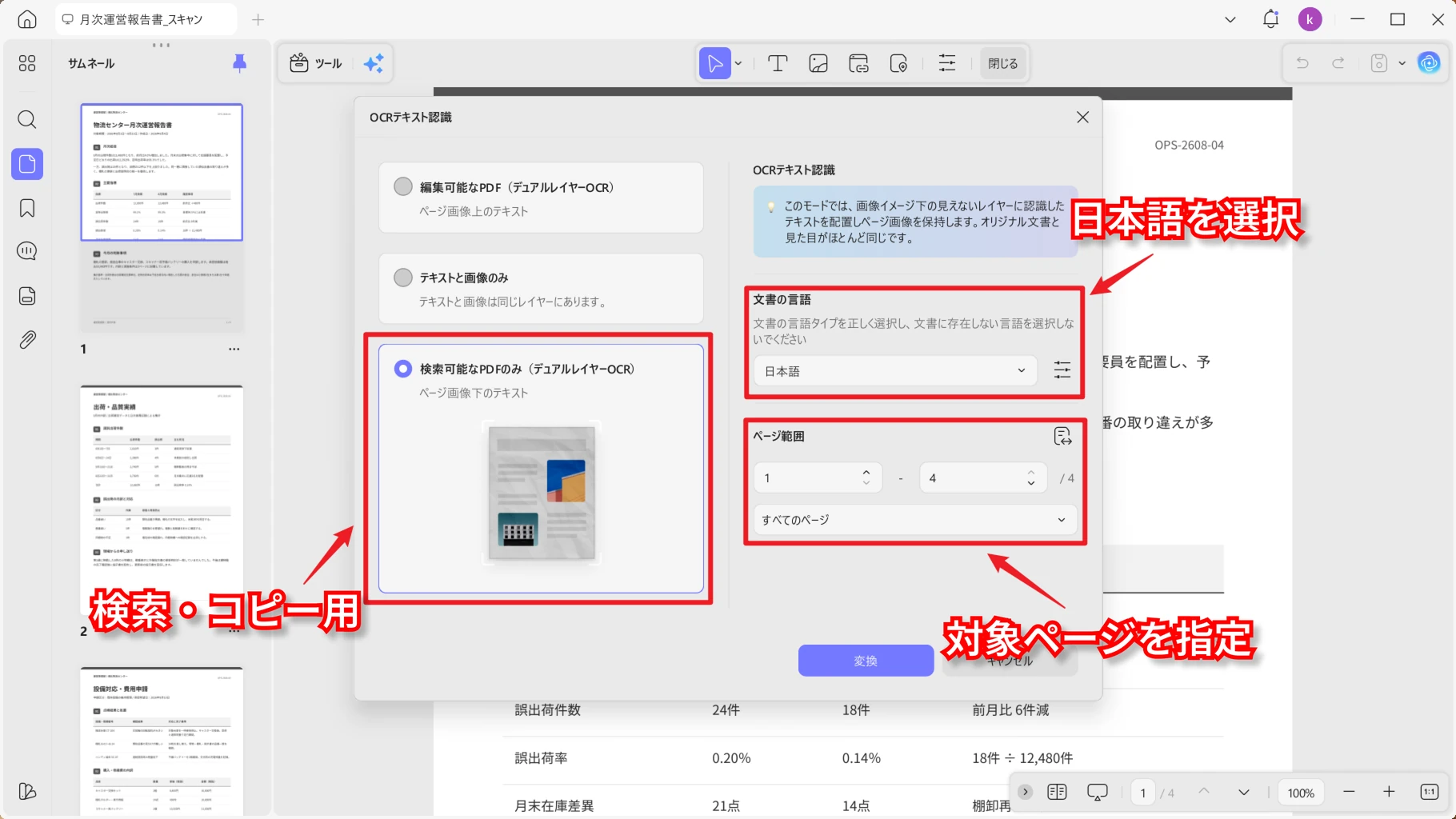Select テキストと画像のみ radio option
1456x819 pixels.
pyautogui.click(x=403, y=277)
